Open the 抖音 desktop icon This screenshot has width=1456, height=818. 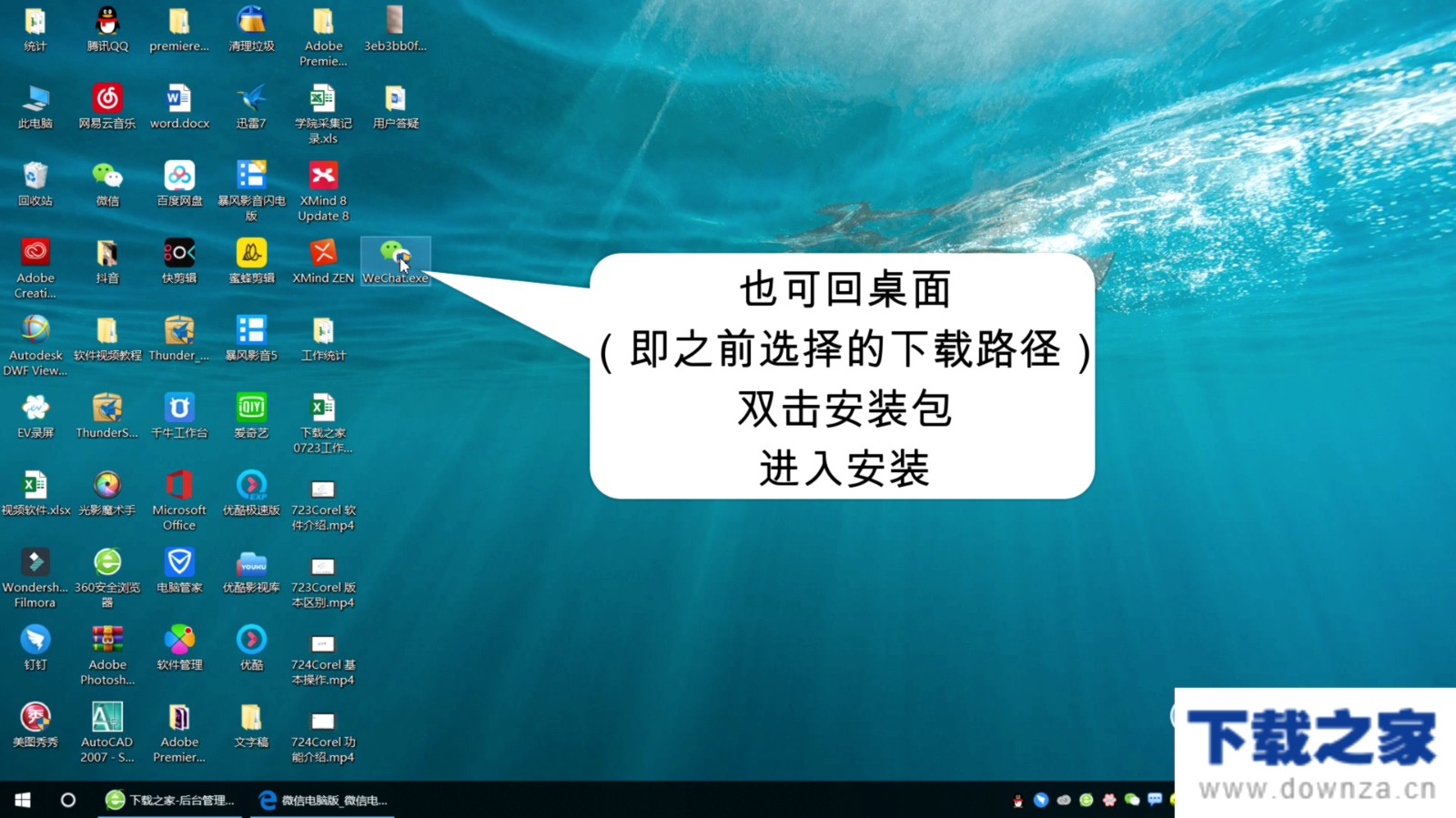[107, 260]
